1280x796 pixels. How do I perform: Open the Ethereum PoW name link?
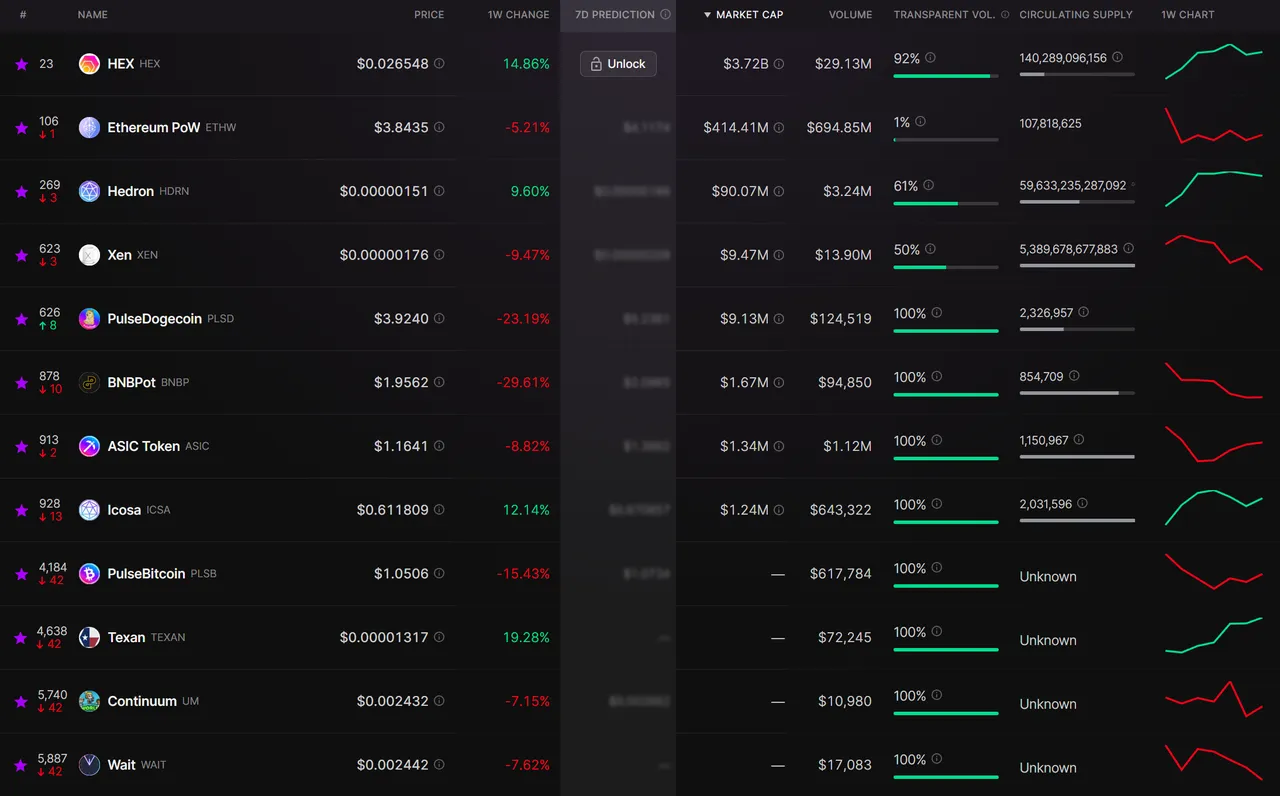coord(154,128)
